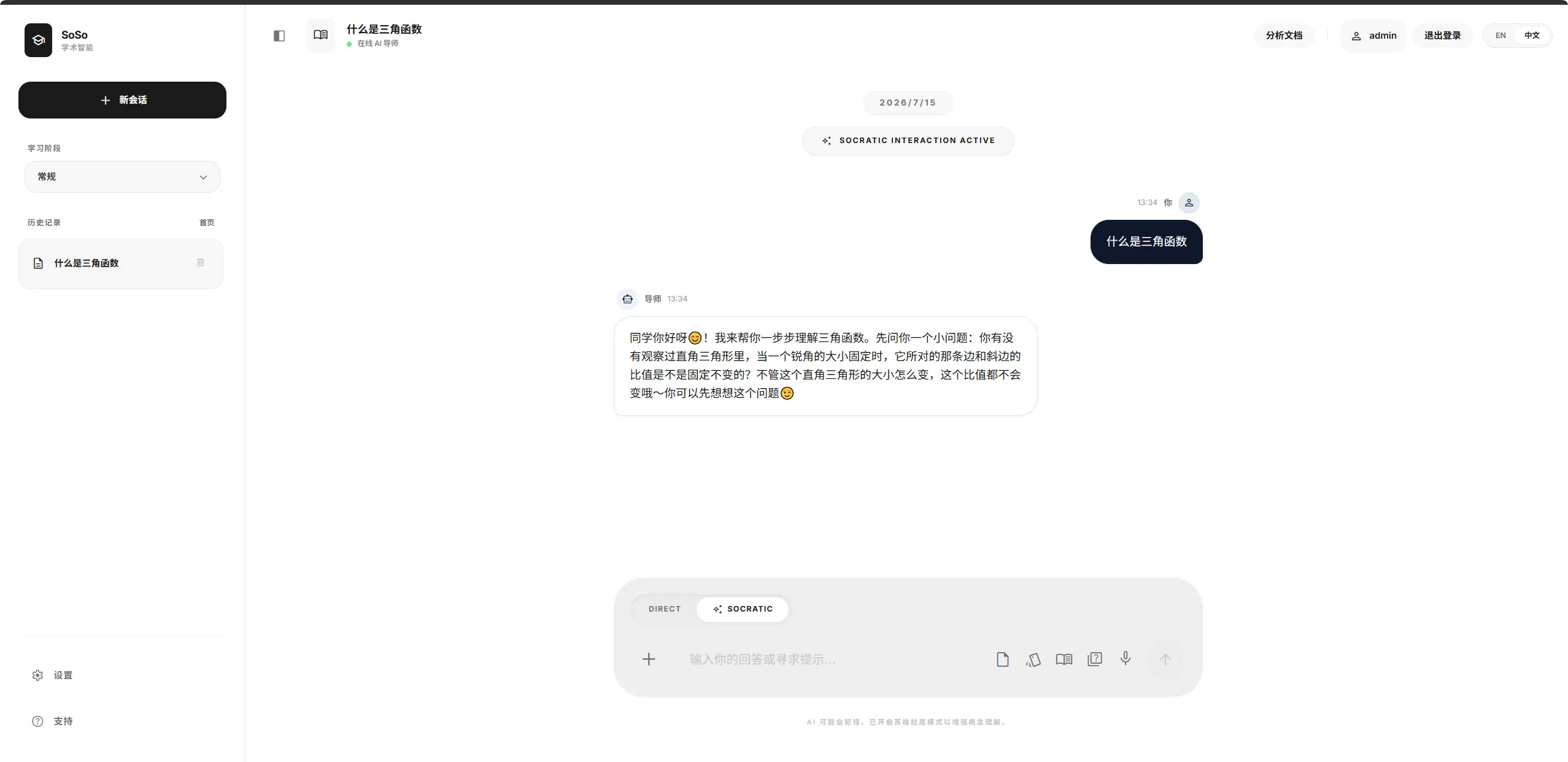
Task: Click the tutor reply message bubble
Action: [825, 366]
